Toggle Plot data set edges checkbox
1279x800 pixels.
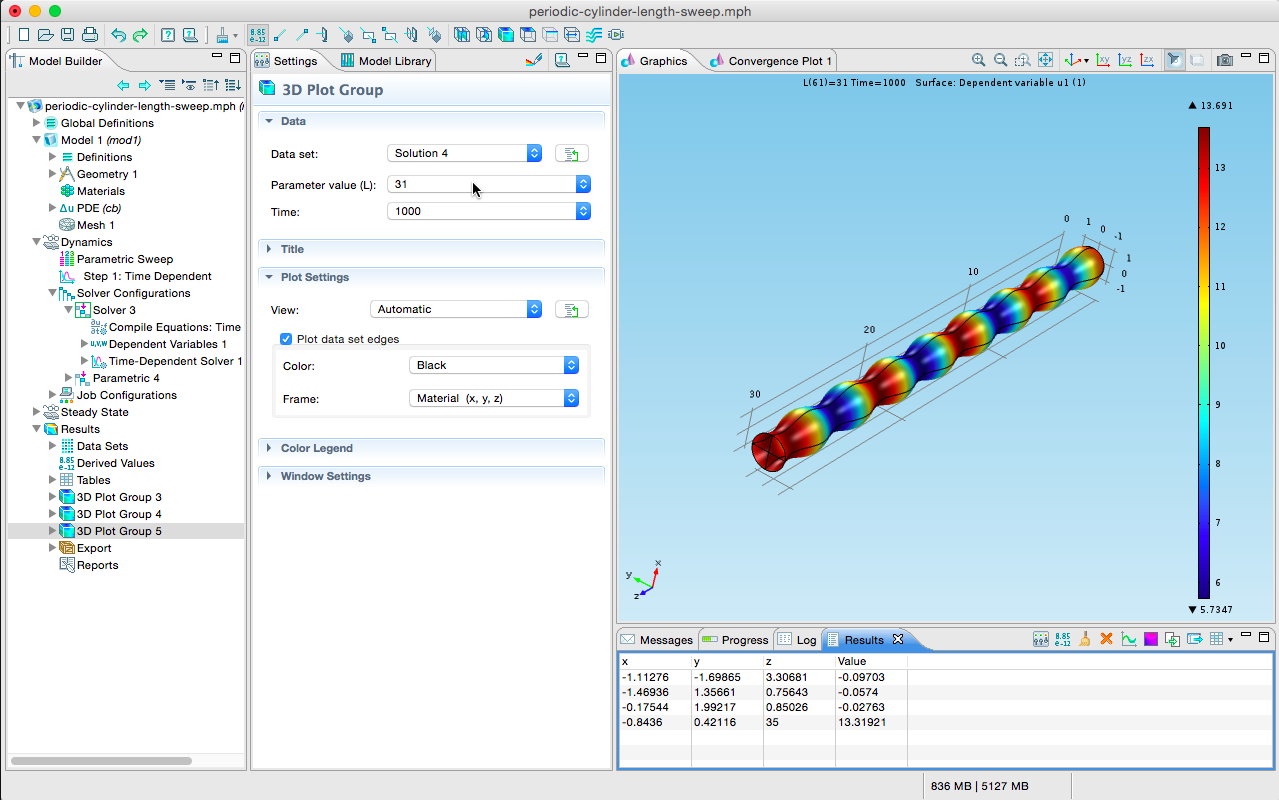coord(286,339)
